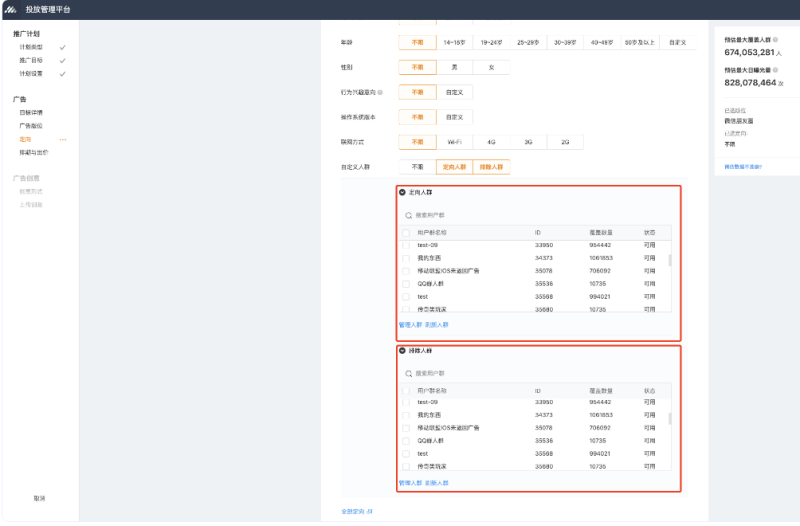
Task: Focus the 搜索用户群 field in 排除人群
Action: coord(450,373)
